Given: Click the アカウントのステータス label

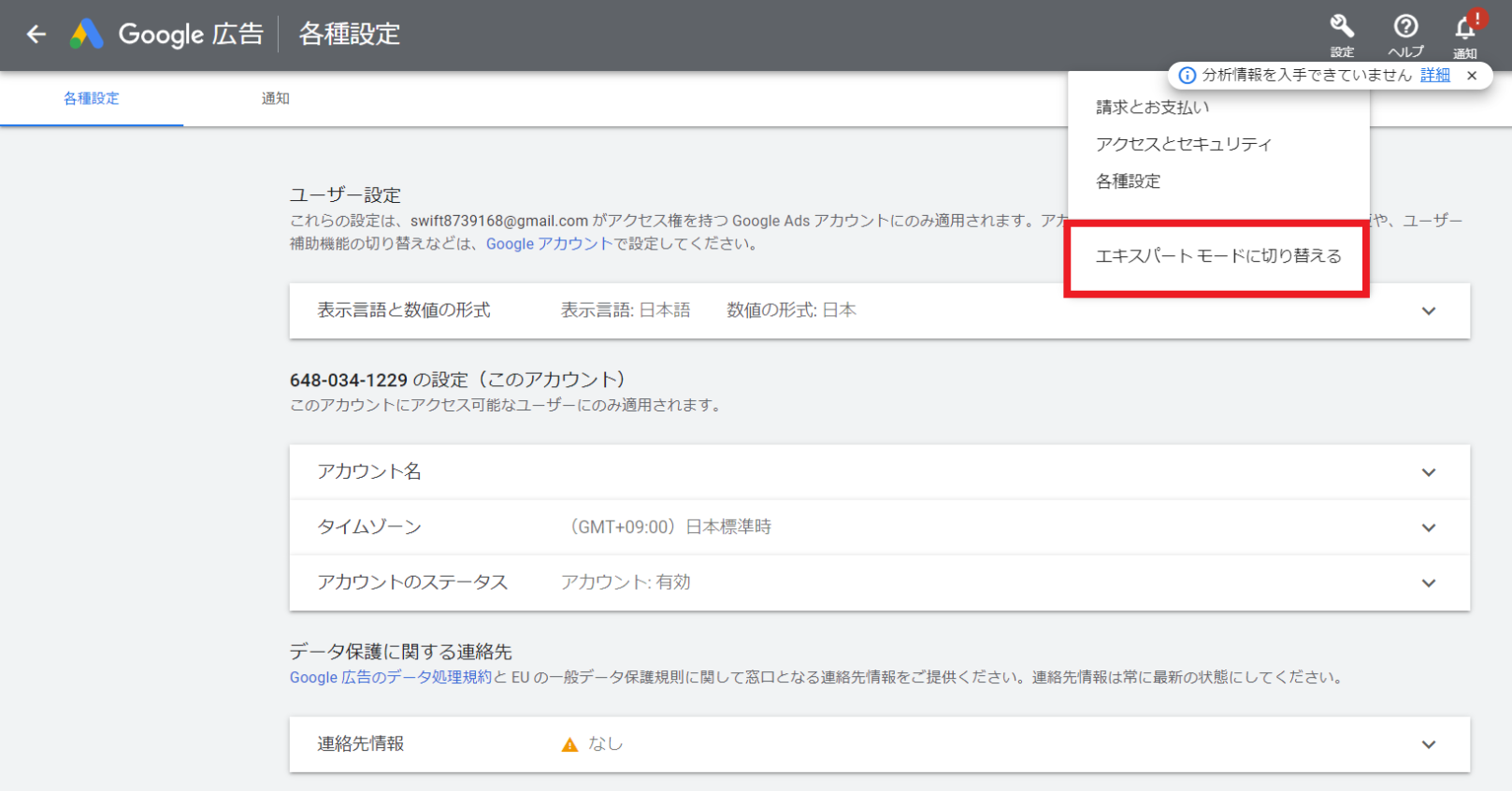Looking at the screenshot, I should (x=412, y=582).
